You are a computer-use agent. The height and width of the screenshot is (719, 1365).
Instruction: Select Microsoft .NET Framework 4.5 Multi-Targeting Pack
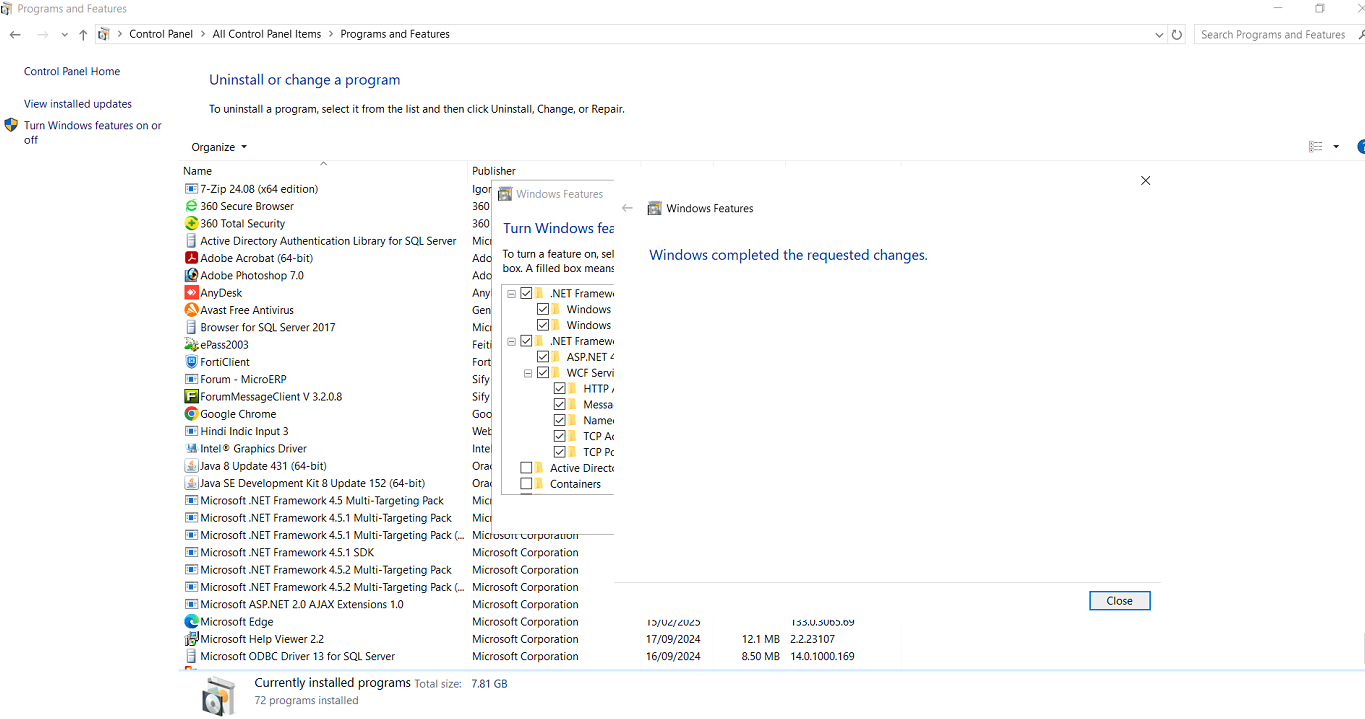pyautogui.click(x=322, y=500)
